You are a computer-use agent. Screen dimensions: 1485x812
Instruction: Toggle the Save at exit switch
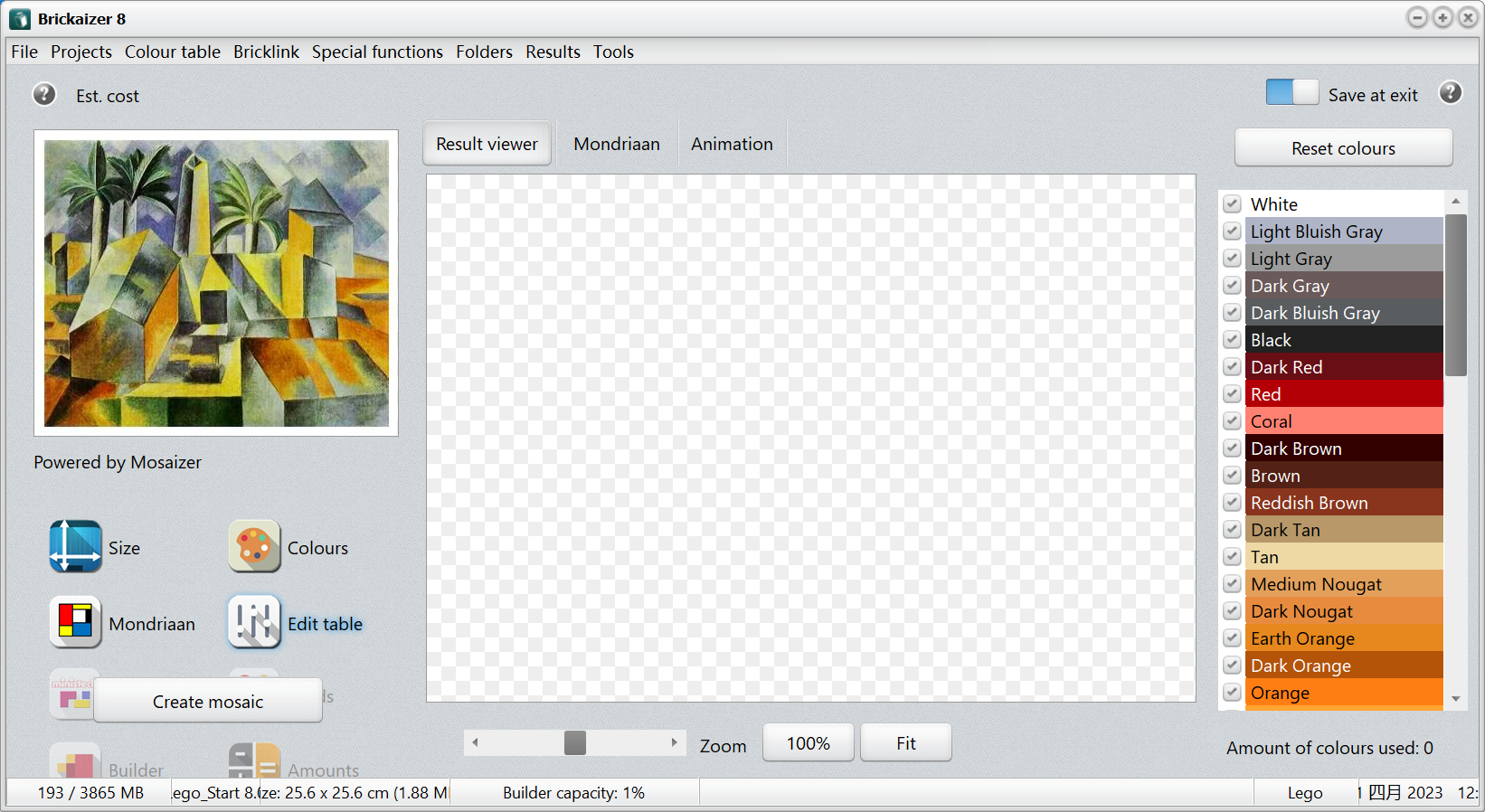pos(1292,92)
